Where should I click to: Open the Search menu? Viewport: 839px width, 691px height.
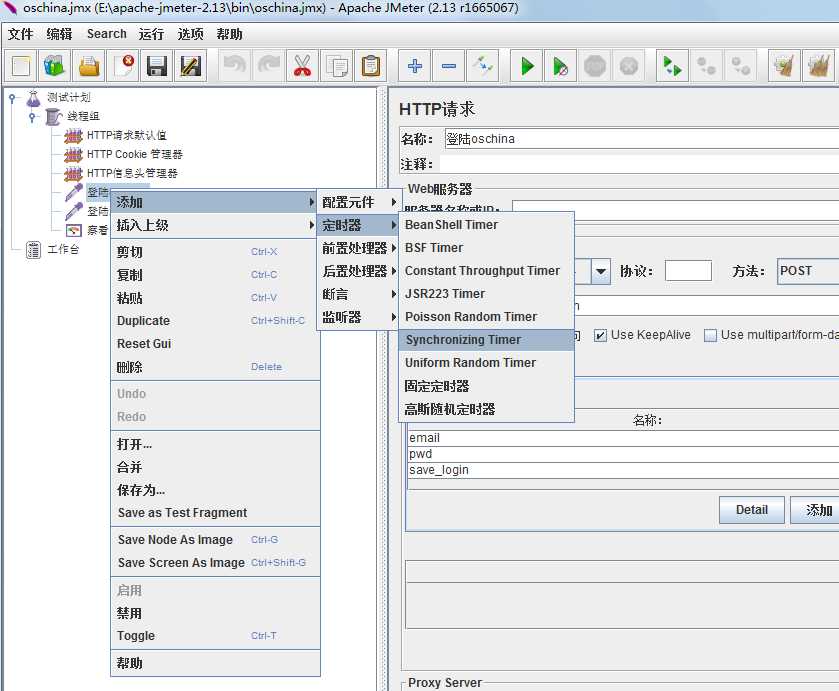pos(106,34)
